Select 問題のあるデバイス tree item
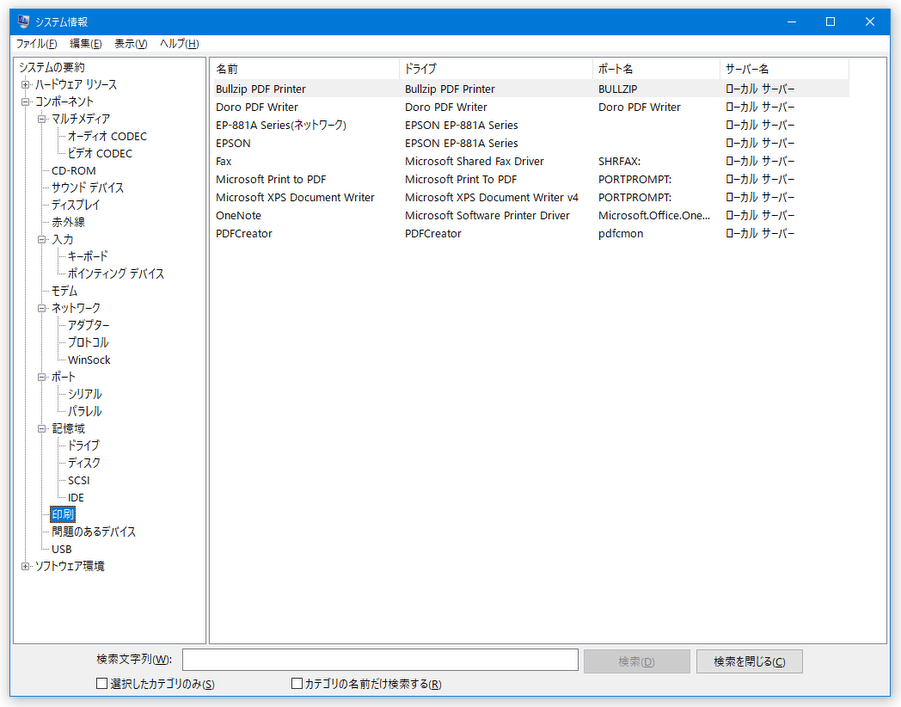Screen dimensions: 901x707 pos(94,532)
